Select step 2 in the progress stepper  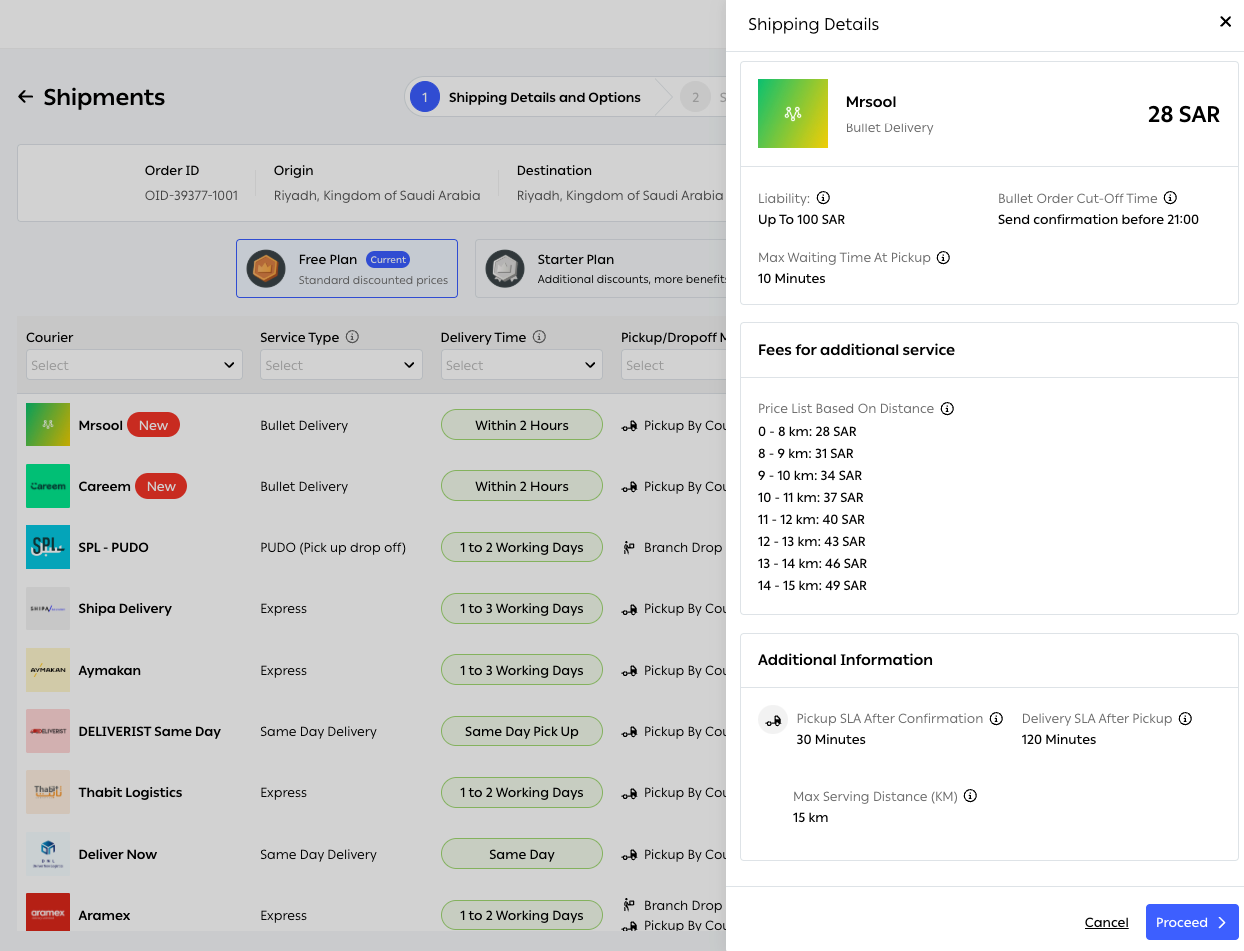695,97
